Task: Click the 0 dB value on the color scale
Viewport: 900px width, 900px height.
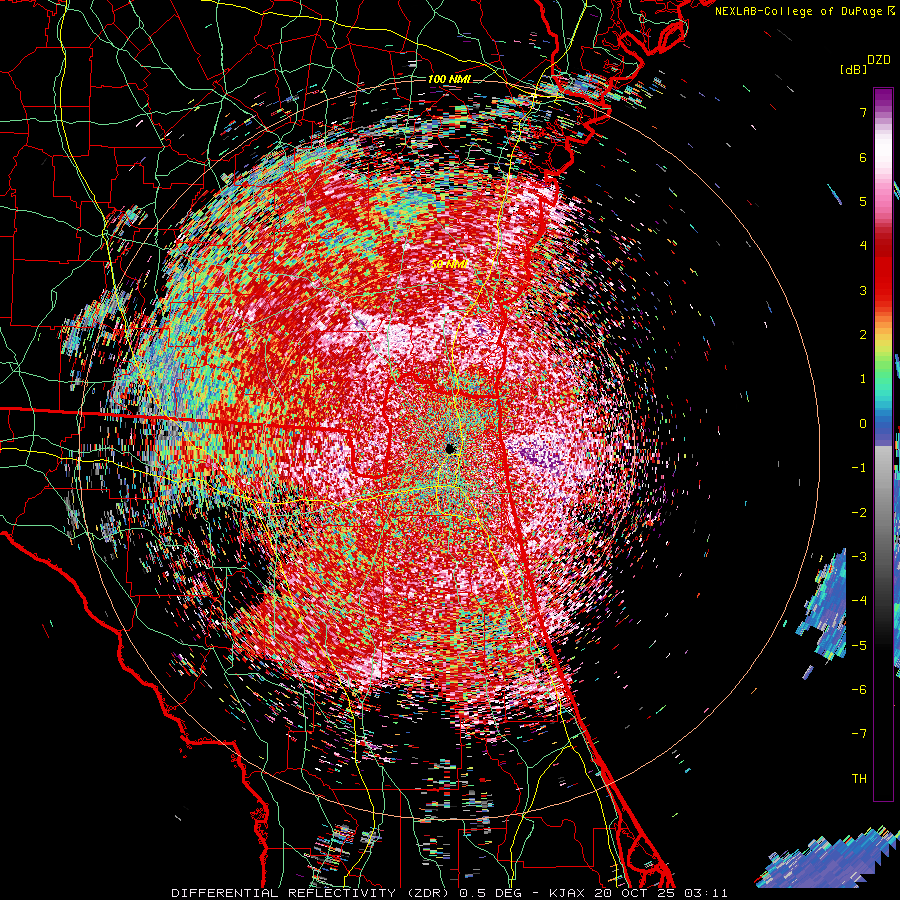Action: (863, 424)
